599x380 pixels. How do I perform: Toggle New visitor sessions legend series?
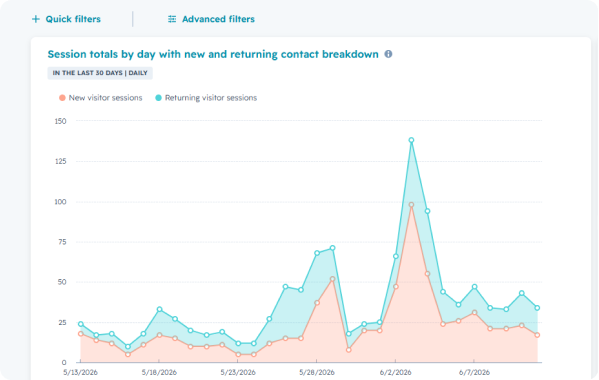(x=101, y=98)
